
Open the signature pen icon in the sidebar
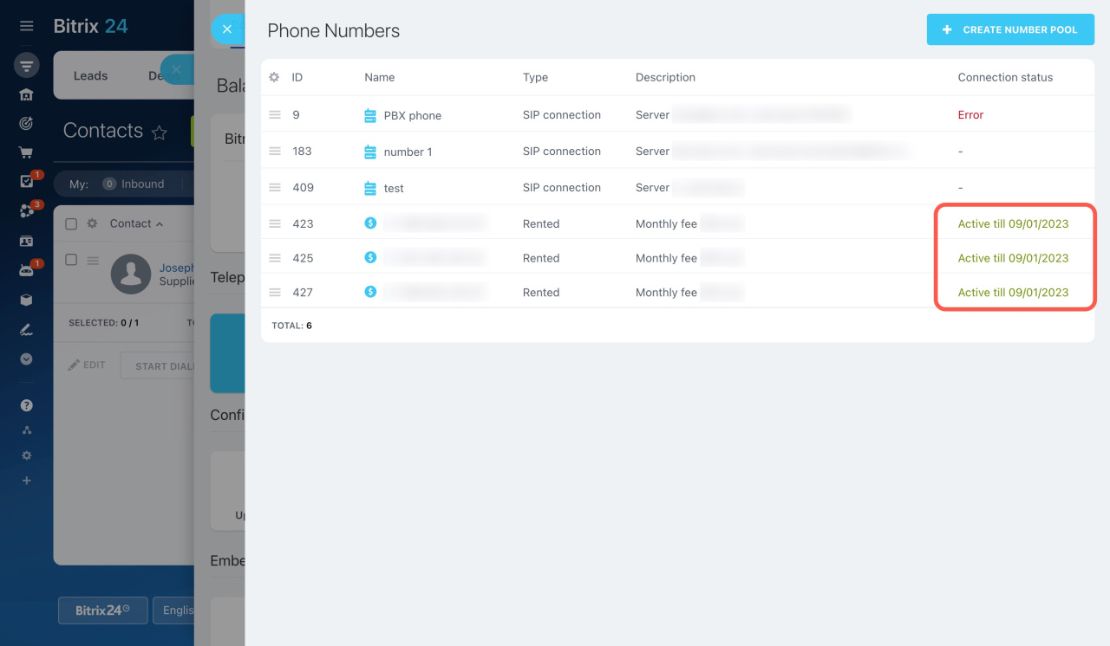click(x=26, y=330)
